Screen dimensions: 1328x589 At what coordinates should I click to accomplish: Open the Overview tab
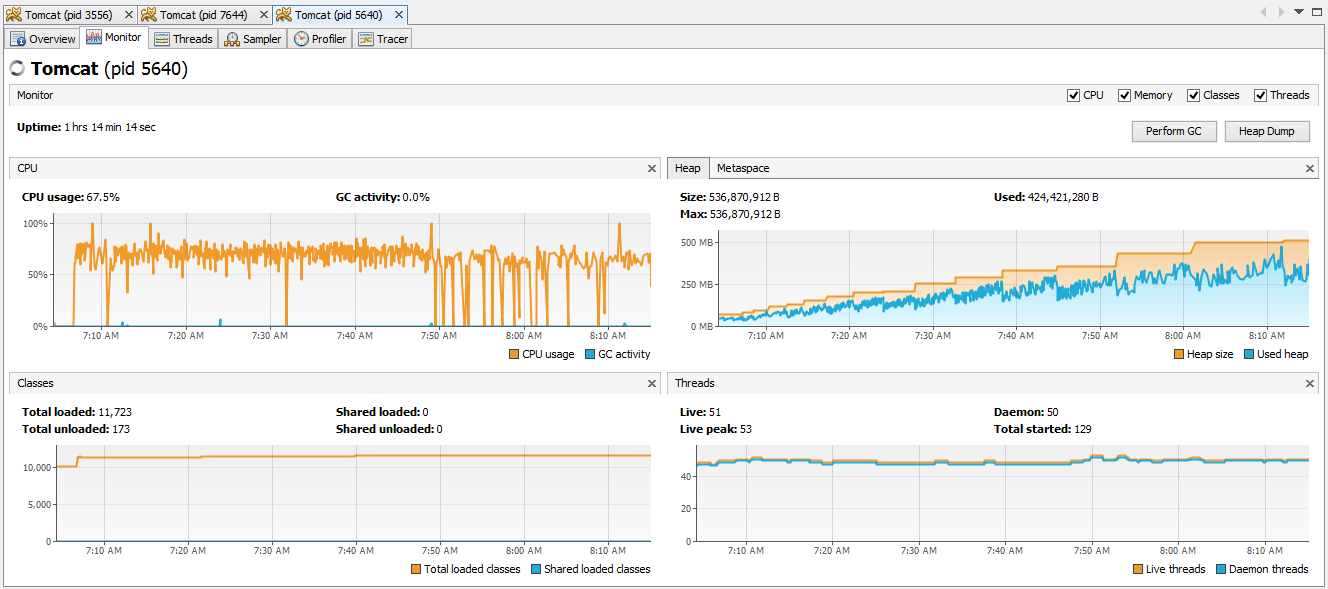tap(43, 39)
